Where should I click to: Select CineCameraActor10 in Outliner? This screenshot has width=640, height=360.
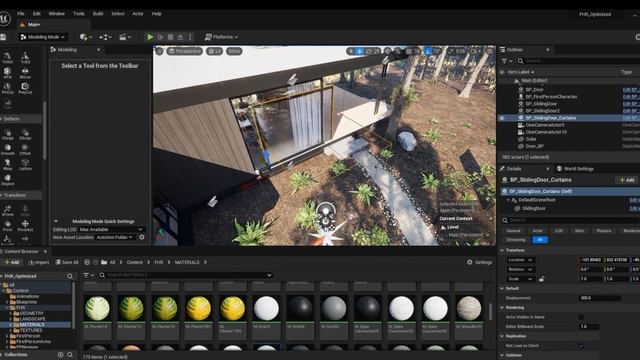(x=545, y=132)
